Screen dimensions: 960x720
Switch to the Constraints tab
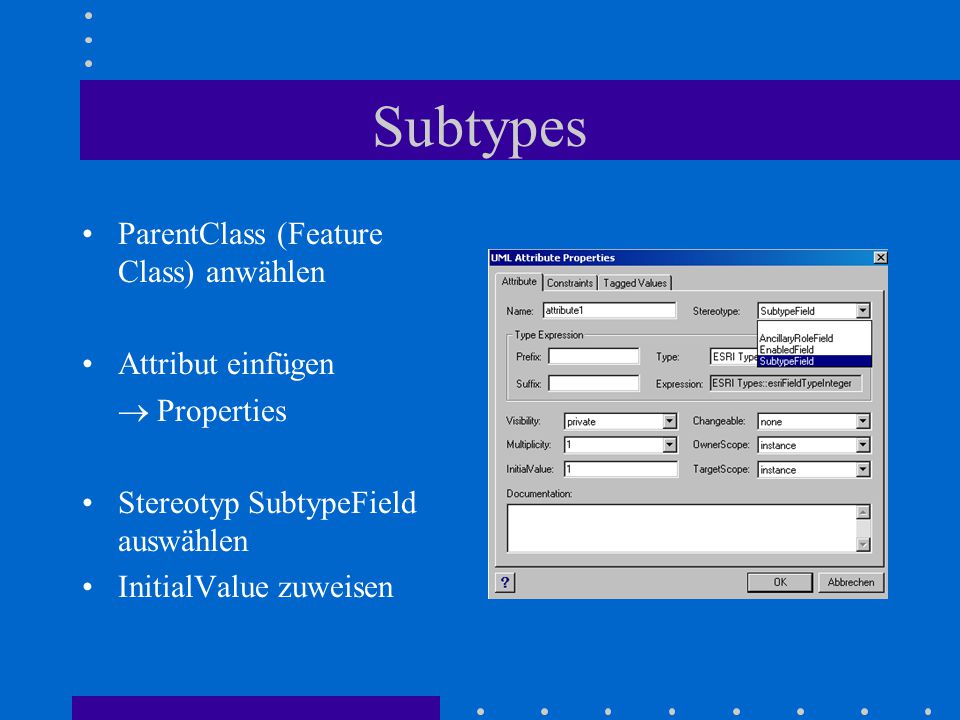570,283
